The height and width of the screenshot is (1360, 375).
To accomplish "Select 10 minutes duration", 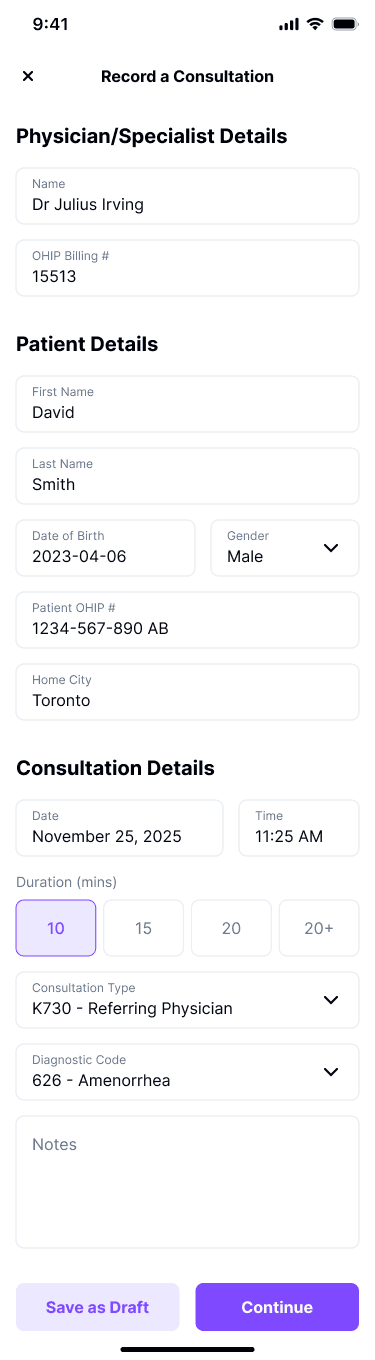I will pos(56,928).
